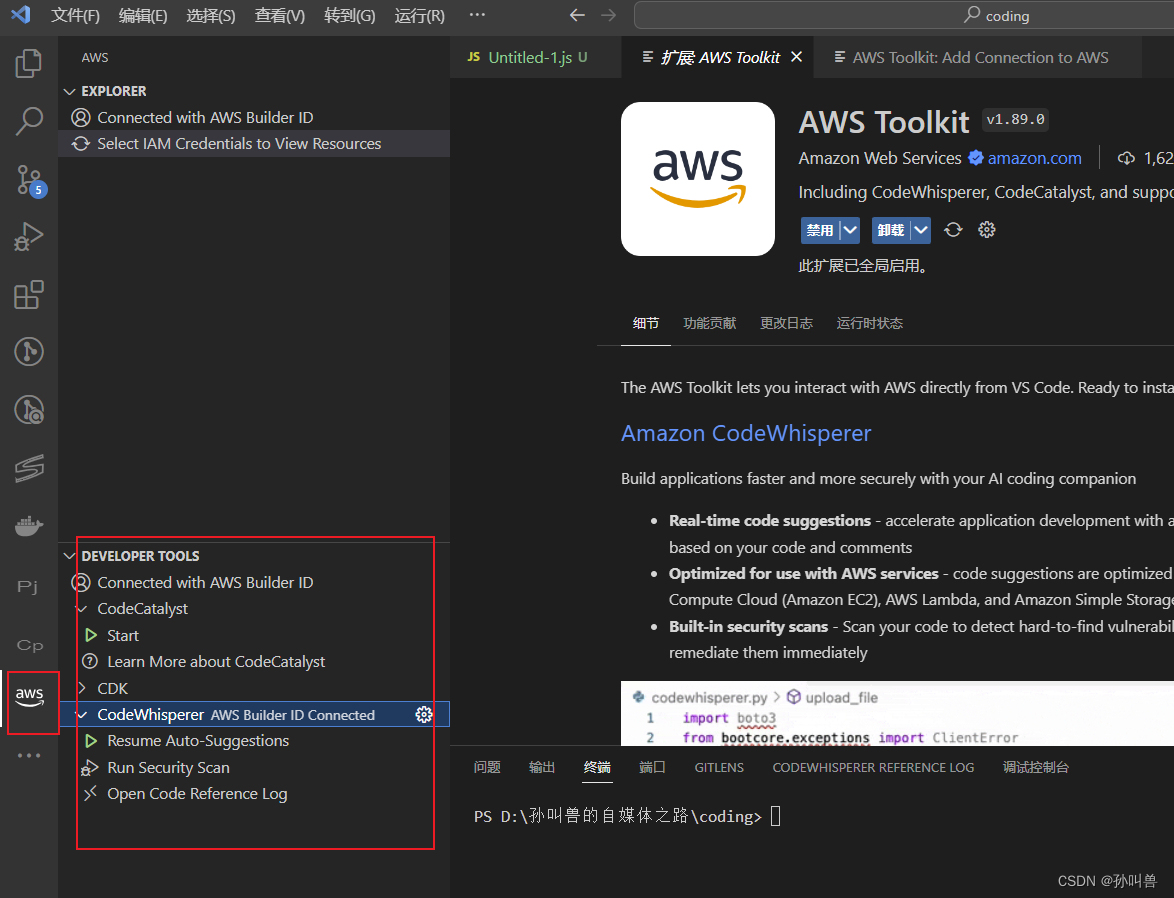Click the CodeWhisperer settings gear icon
Viewport: 1174px width, 898px height.
[424, 714]
